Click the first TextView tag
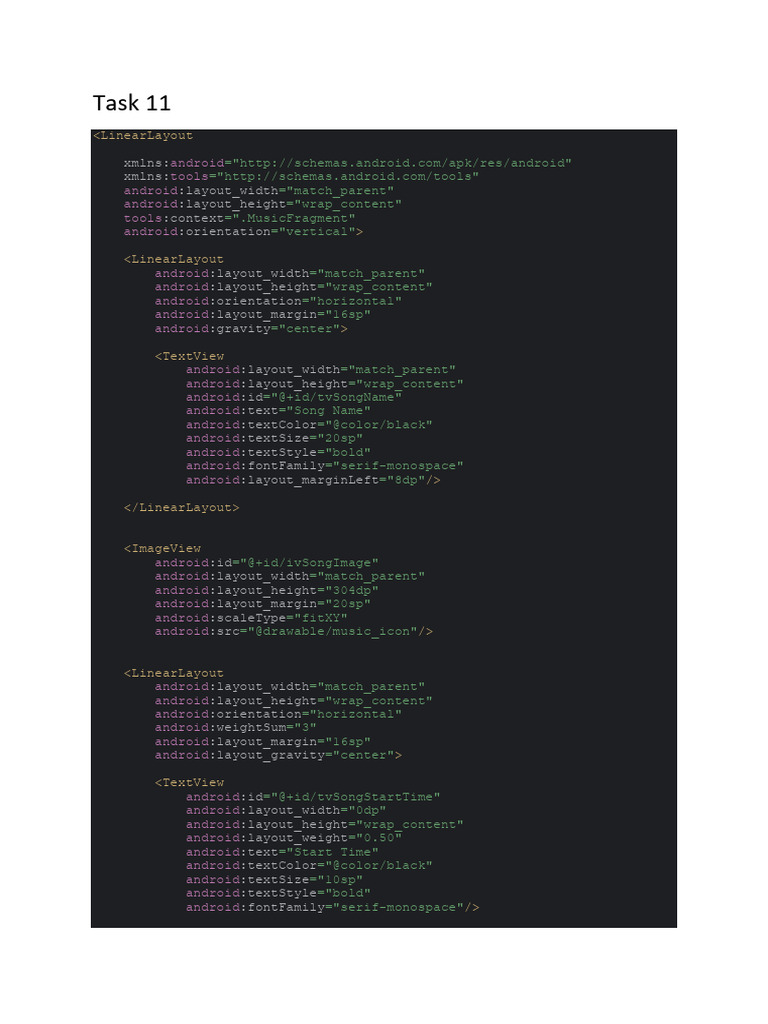The image size is (768, 1024). [x=189, y=357]
